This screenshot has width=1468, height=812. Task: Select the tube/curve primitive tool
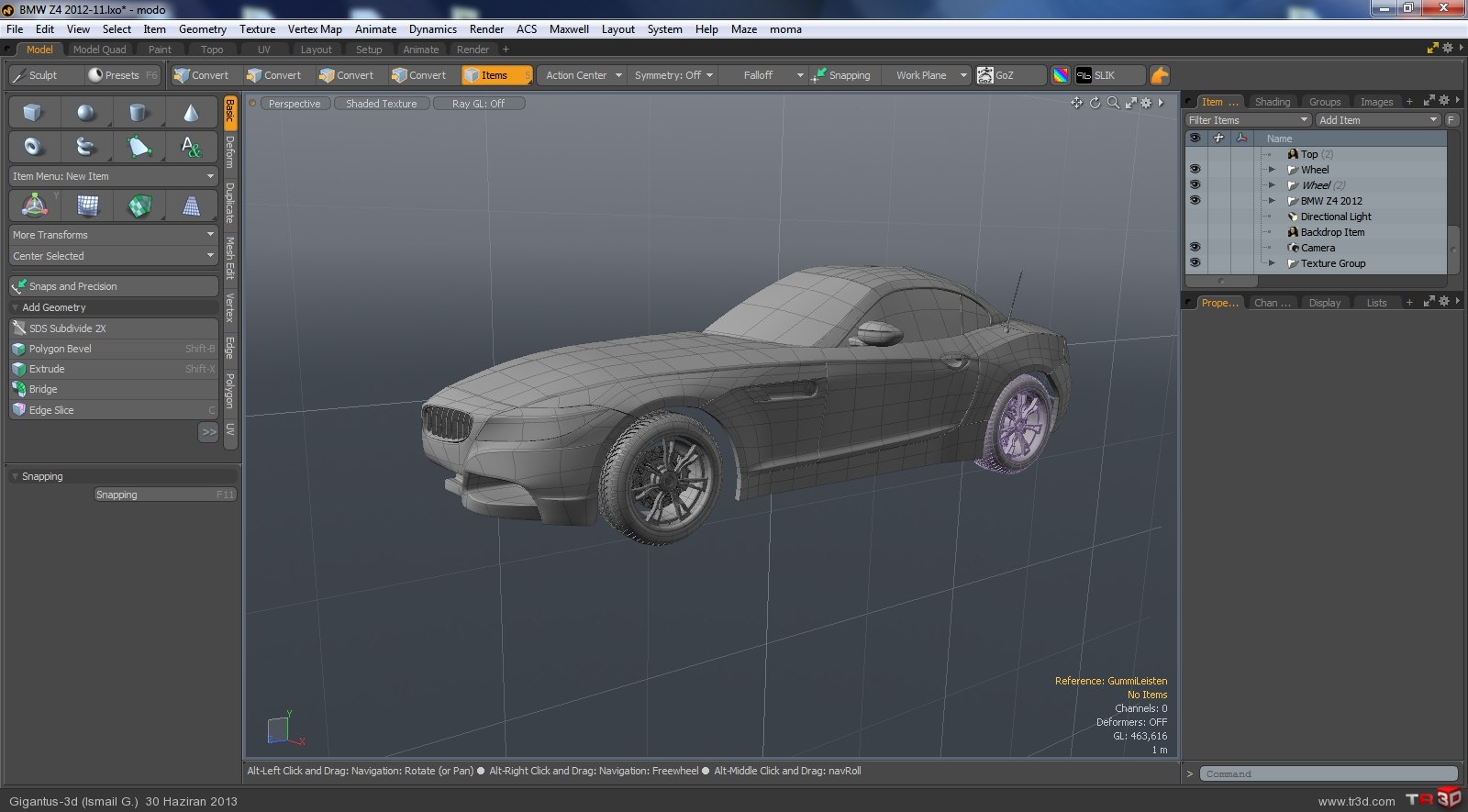pyautogui.click(x=85, y=146)
